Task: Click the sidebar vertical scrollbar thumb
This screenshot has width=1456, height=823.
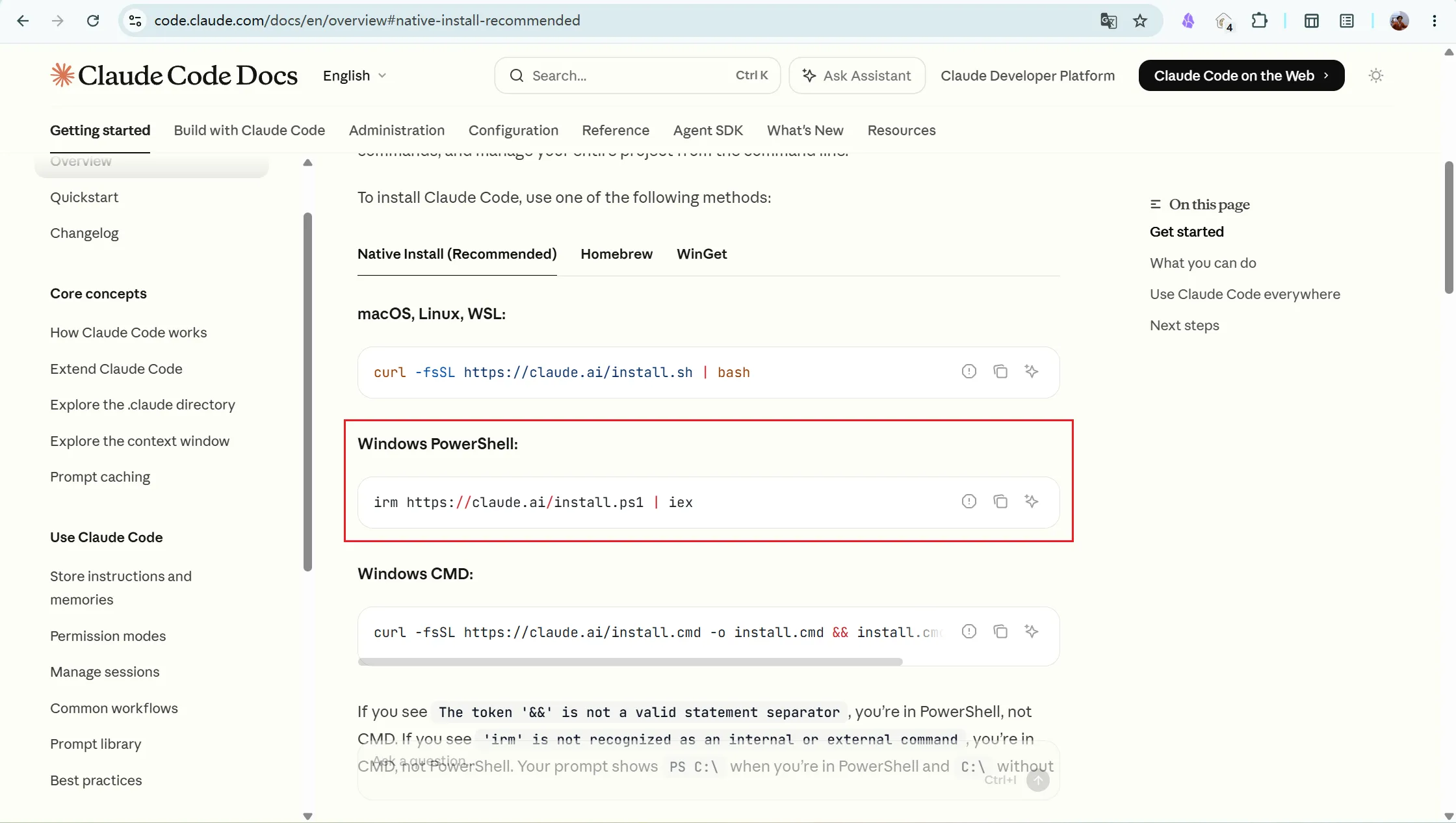Action: point(307,392)
